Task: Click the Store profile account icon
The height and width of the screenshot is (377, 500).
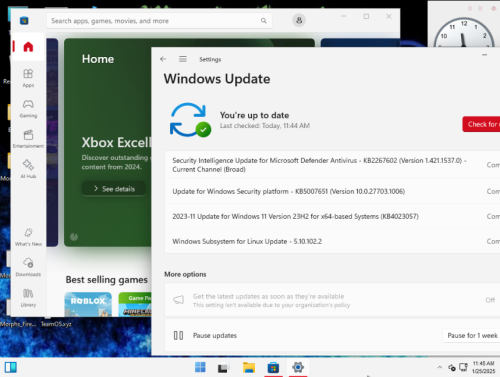Action: [x=299, y=20]
